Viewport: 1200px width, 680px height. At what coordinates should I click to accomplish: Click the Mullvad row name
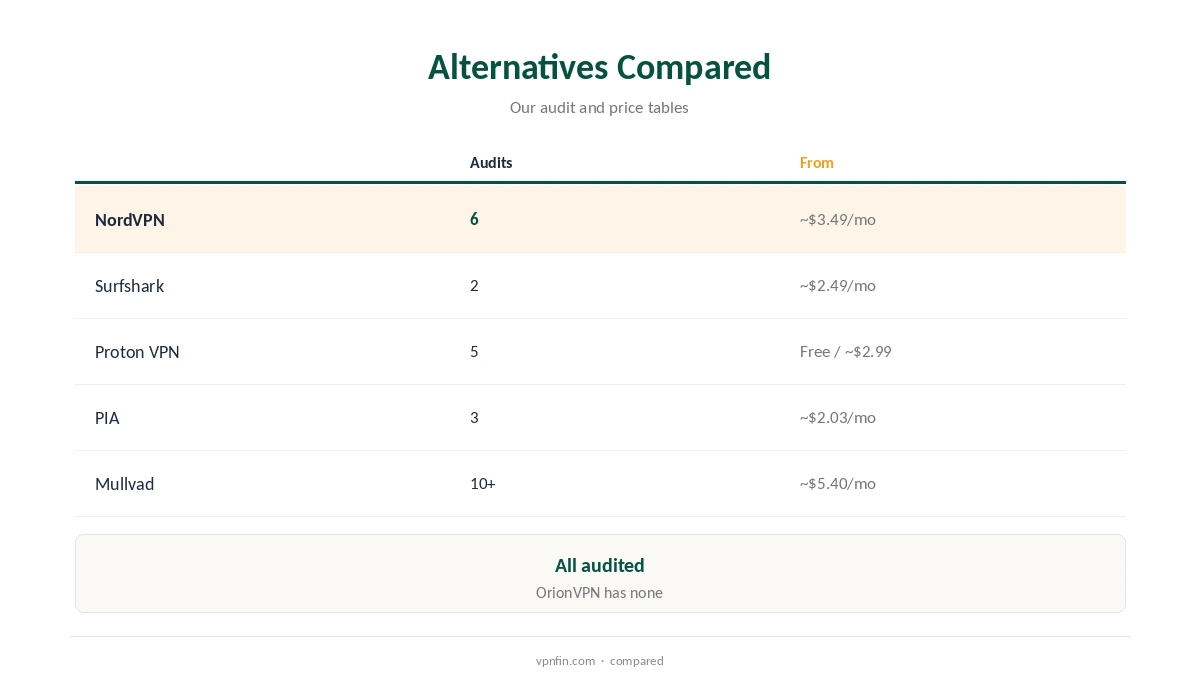pyautogui.click(x=125, y=484)
